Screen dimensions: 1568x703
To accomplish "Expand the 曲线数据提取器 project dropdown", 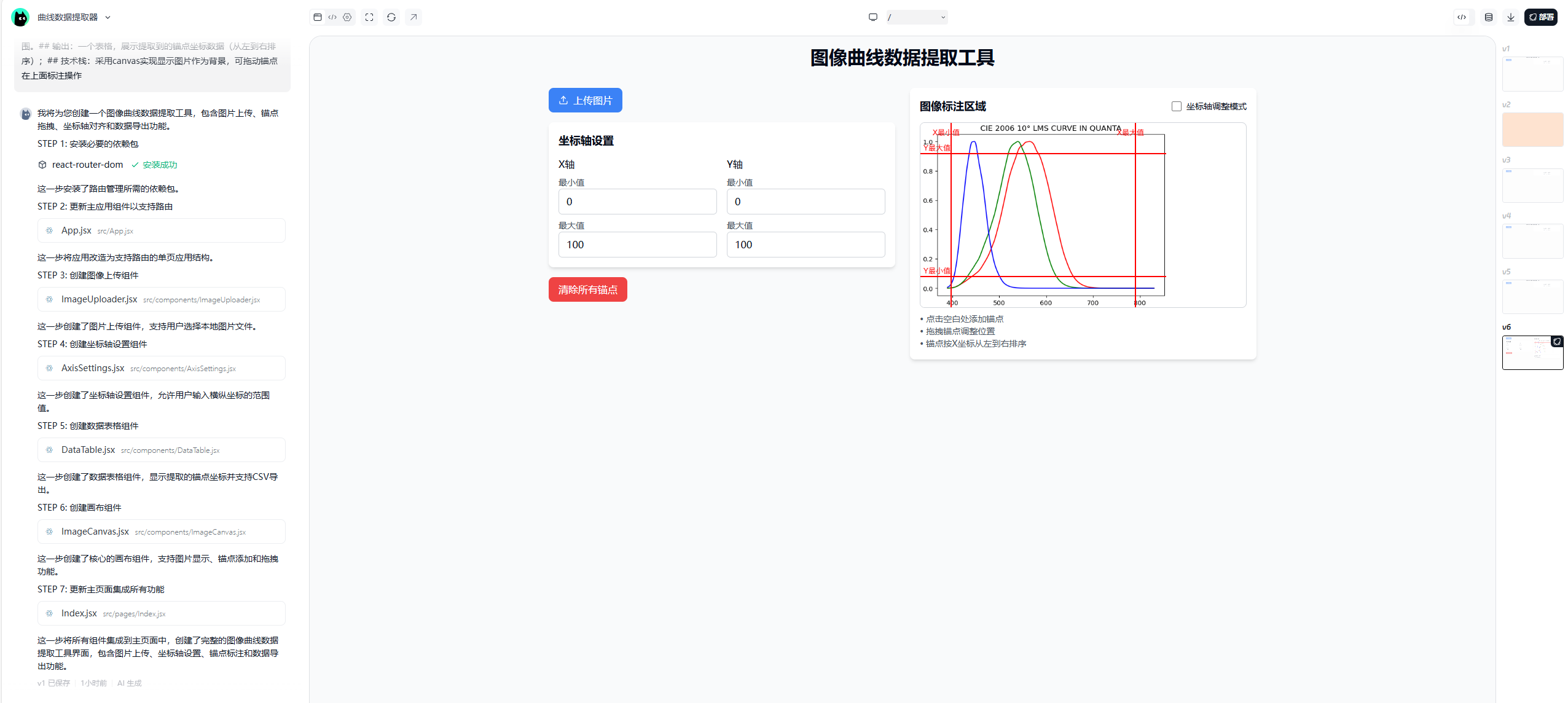I will click(x=108, y=17).
